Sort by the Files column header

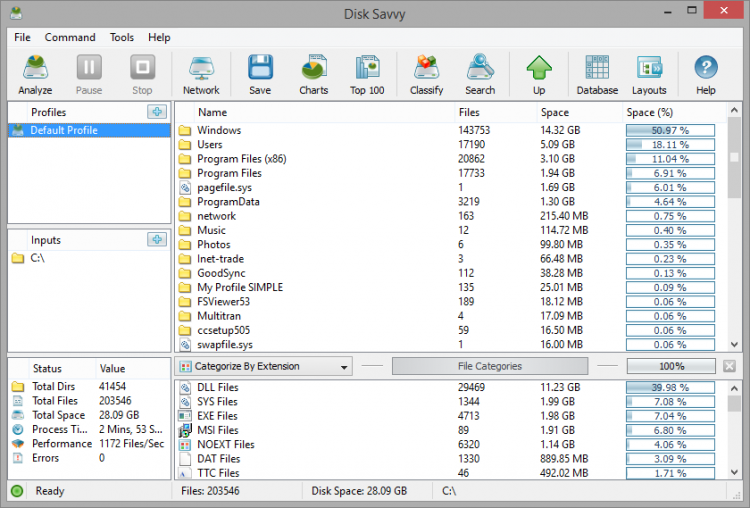(x=496, y=112)
